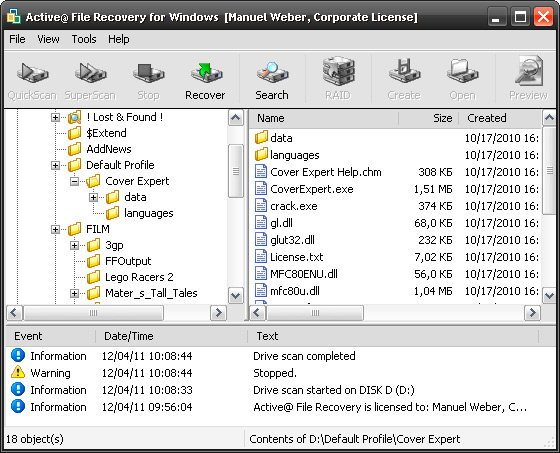The height and width of the screenshot is (453, 560).
Task: Sort file list by Size column
Action: point(428,118)
